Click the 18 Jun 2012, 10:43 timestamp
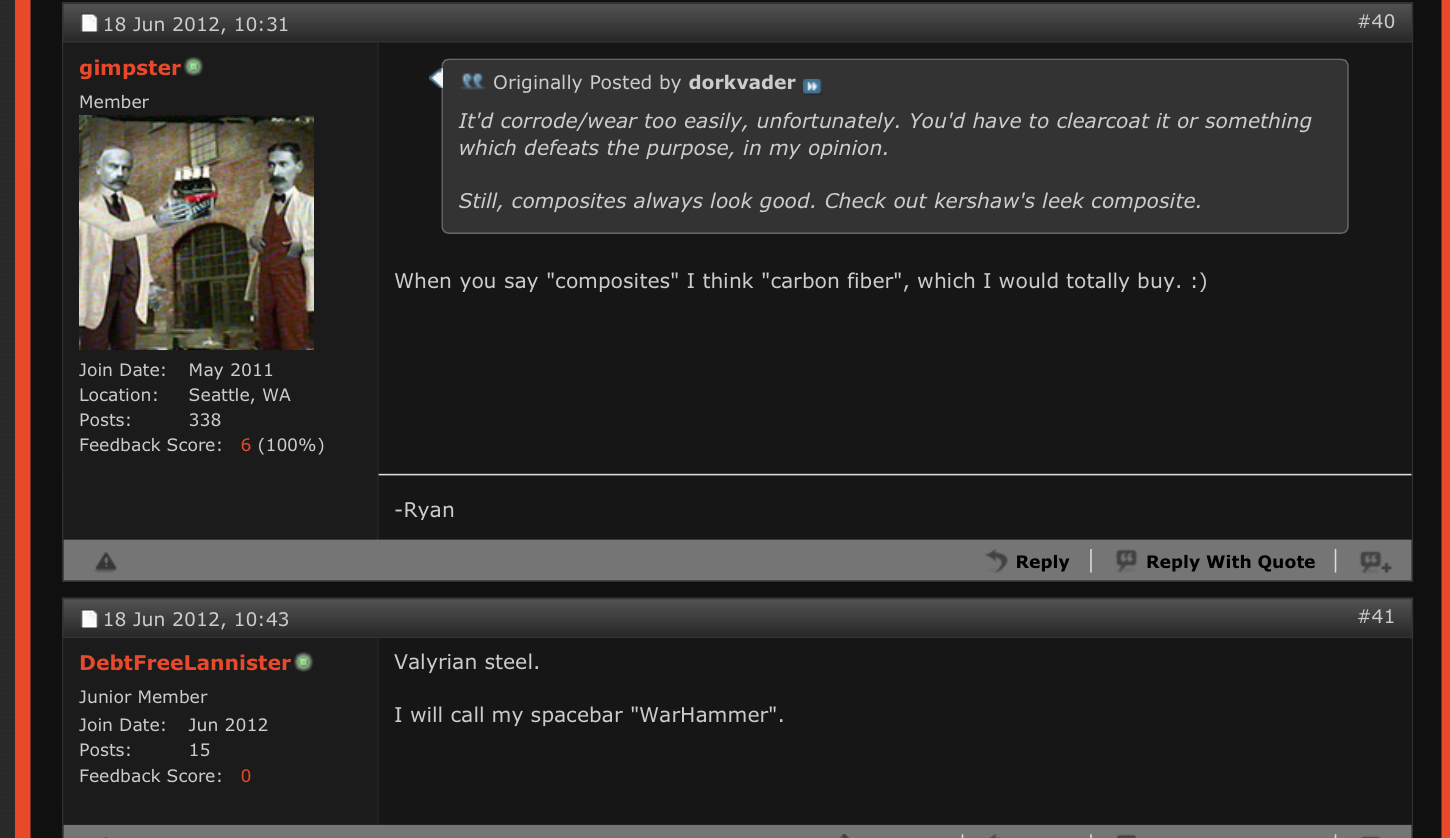1450x838 pixels. (196, 619)
